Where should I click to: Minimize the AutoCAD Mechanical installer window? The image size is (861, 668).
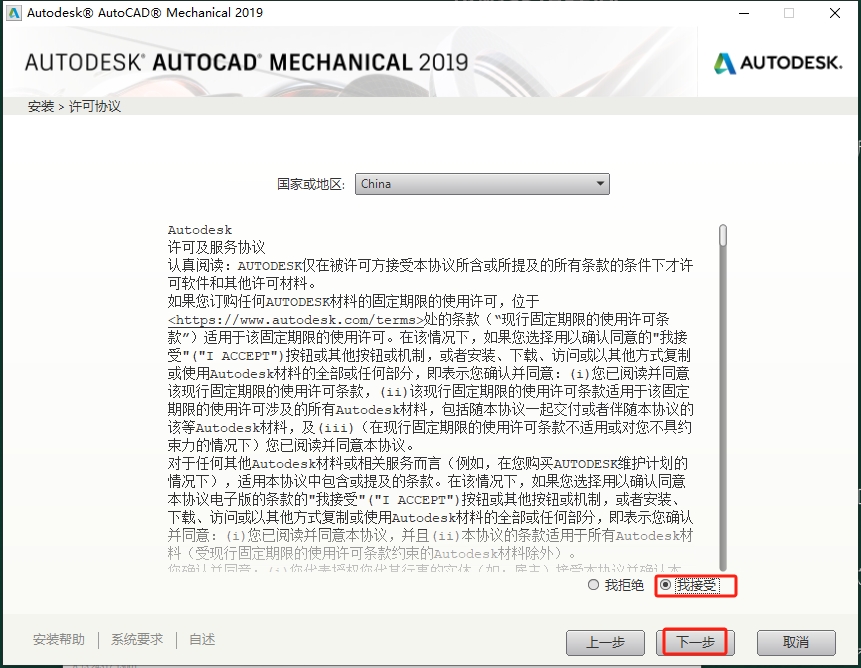point(743,13)
